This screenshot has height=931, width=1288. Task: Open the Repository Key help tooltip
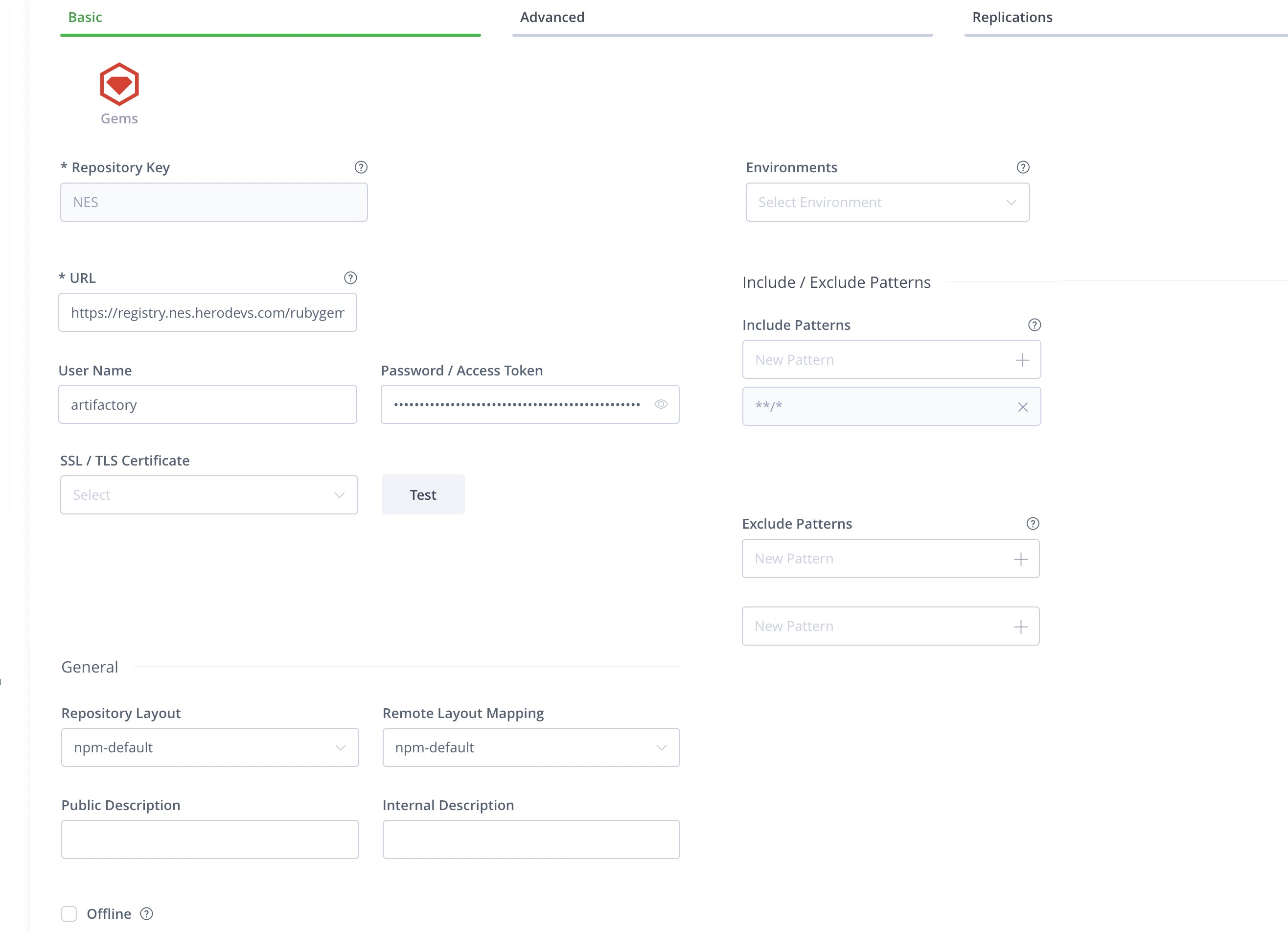tap(361, 167)
